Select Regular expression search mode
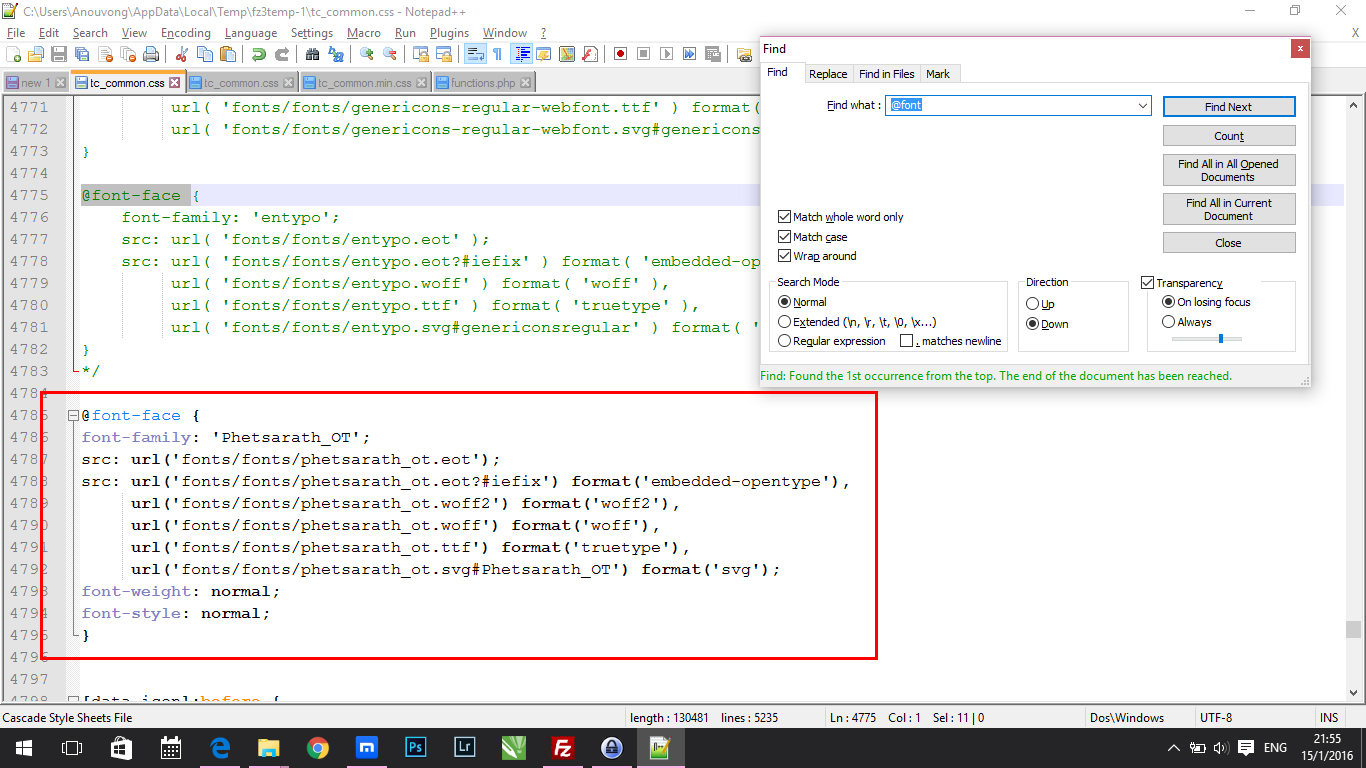This screenshot has height=768, width=1366. click(785, 341)
